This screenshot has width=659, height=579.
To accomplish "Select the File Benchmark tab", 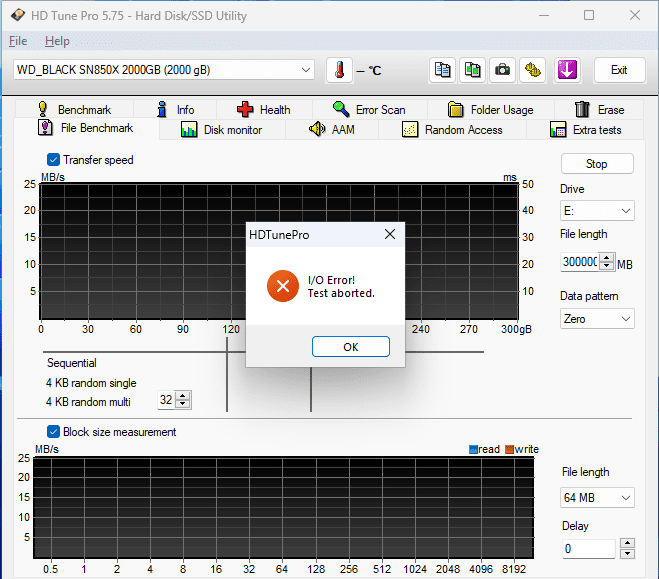I will (x=86, y=128).
